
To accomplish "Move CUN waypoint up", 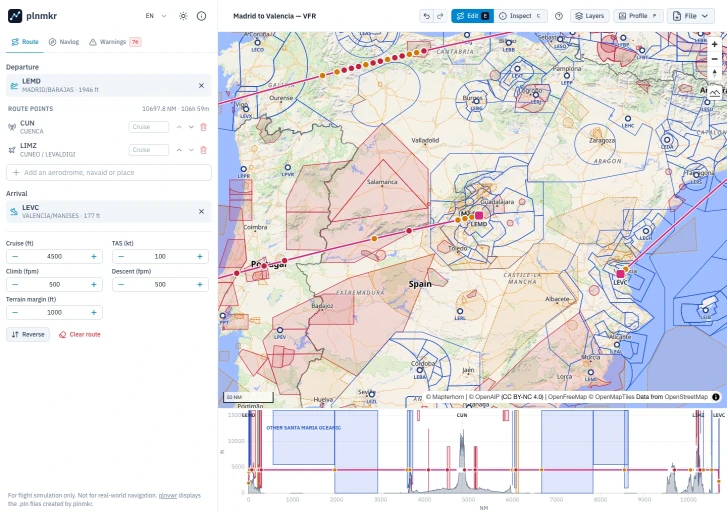I will [x=179, y=127].
